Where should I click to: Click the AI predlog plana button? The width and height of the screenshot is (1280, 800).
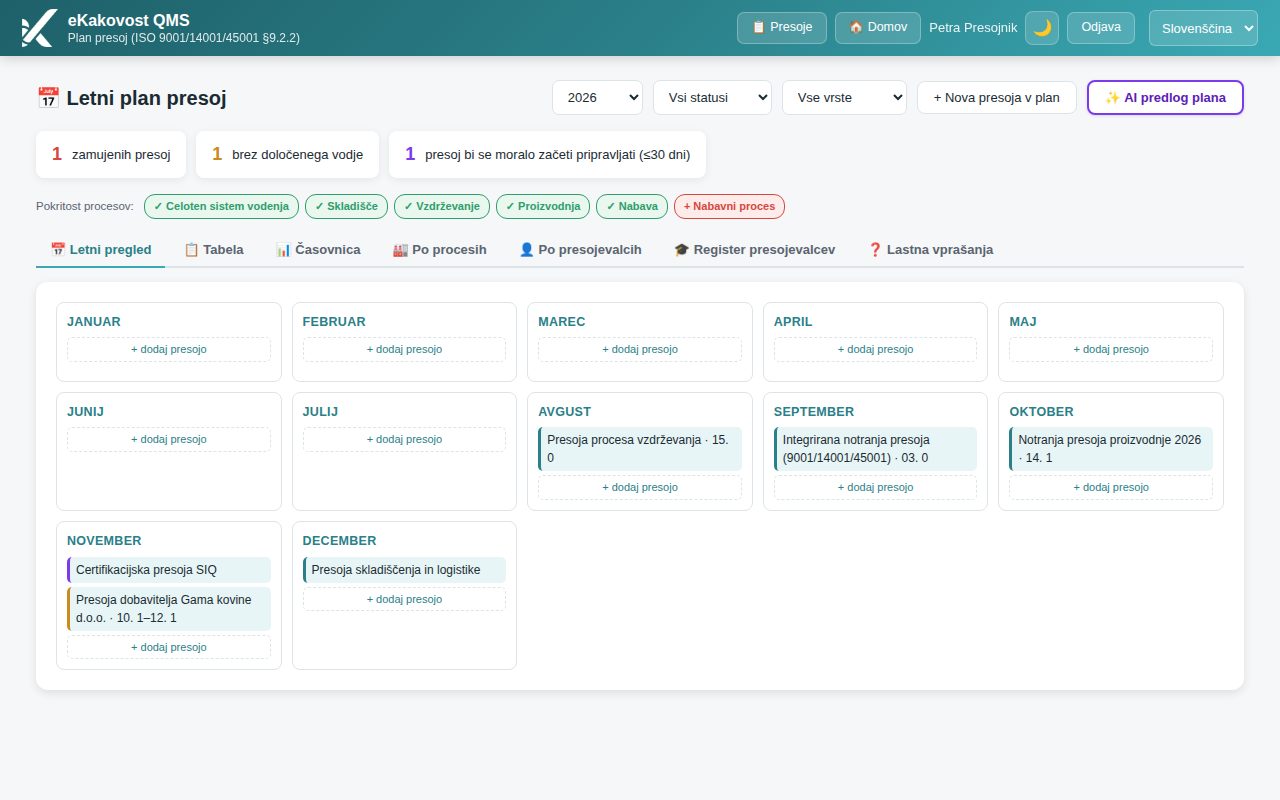click(x=1165, y=98)
